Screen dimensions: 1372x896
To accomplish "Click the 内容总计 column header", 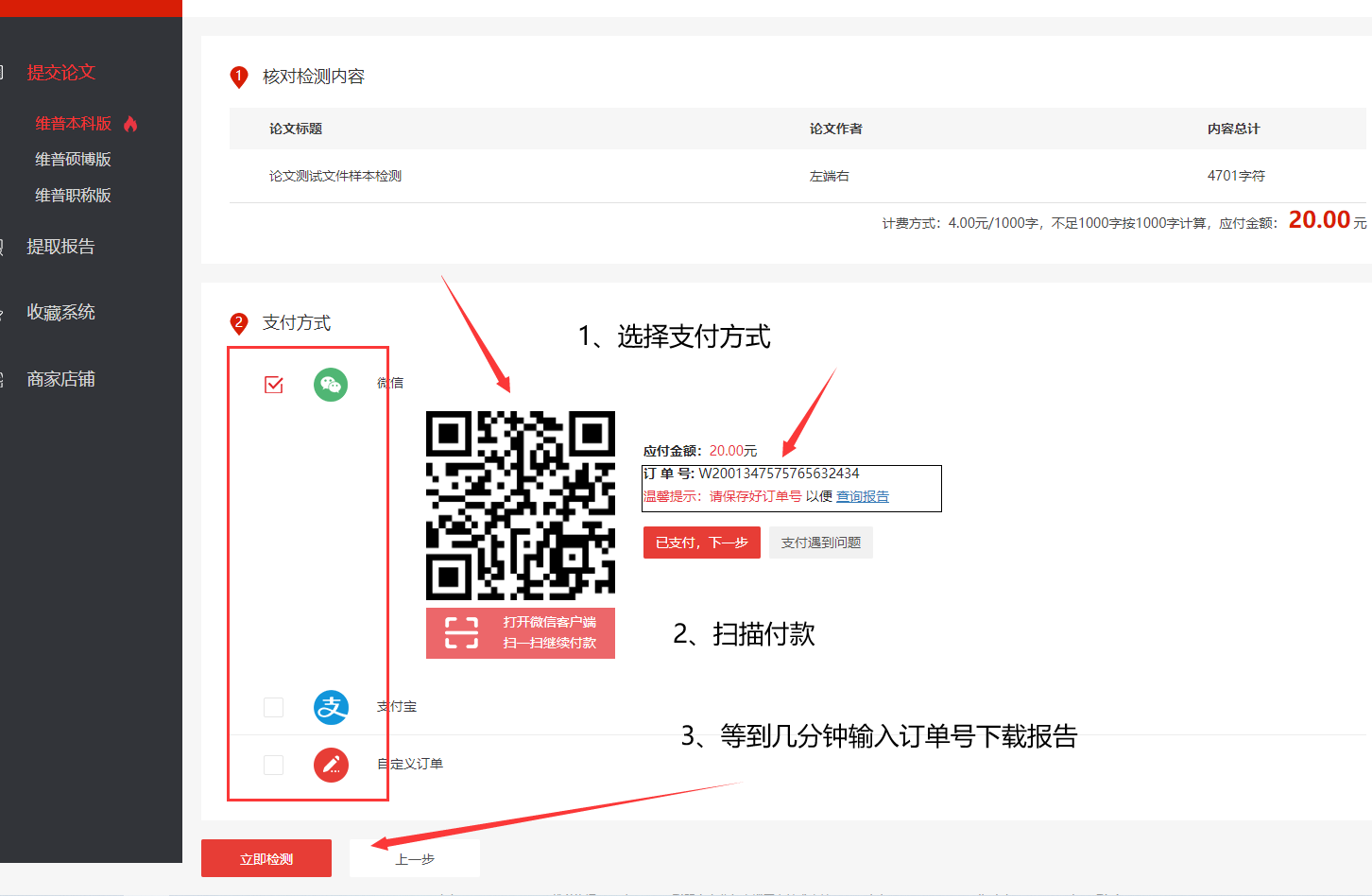I will click(x=1233, y=129).
